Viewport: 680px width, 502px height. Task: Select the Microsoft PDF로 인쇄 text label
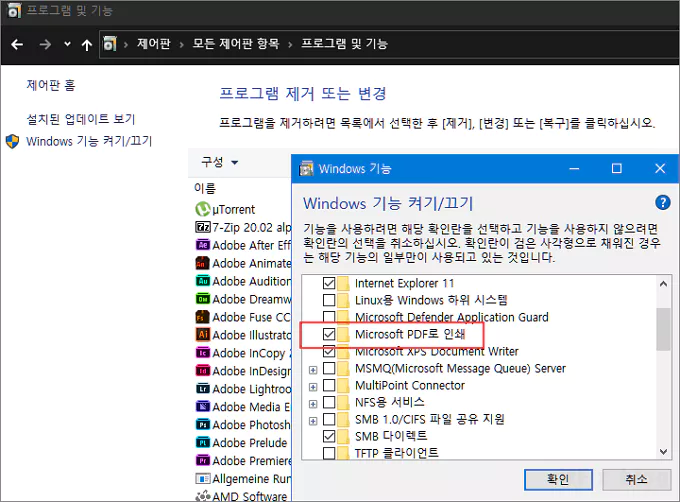(410, 334)
